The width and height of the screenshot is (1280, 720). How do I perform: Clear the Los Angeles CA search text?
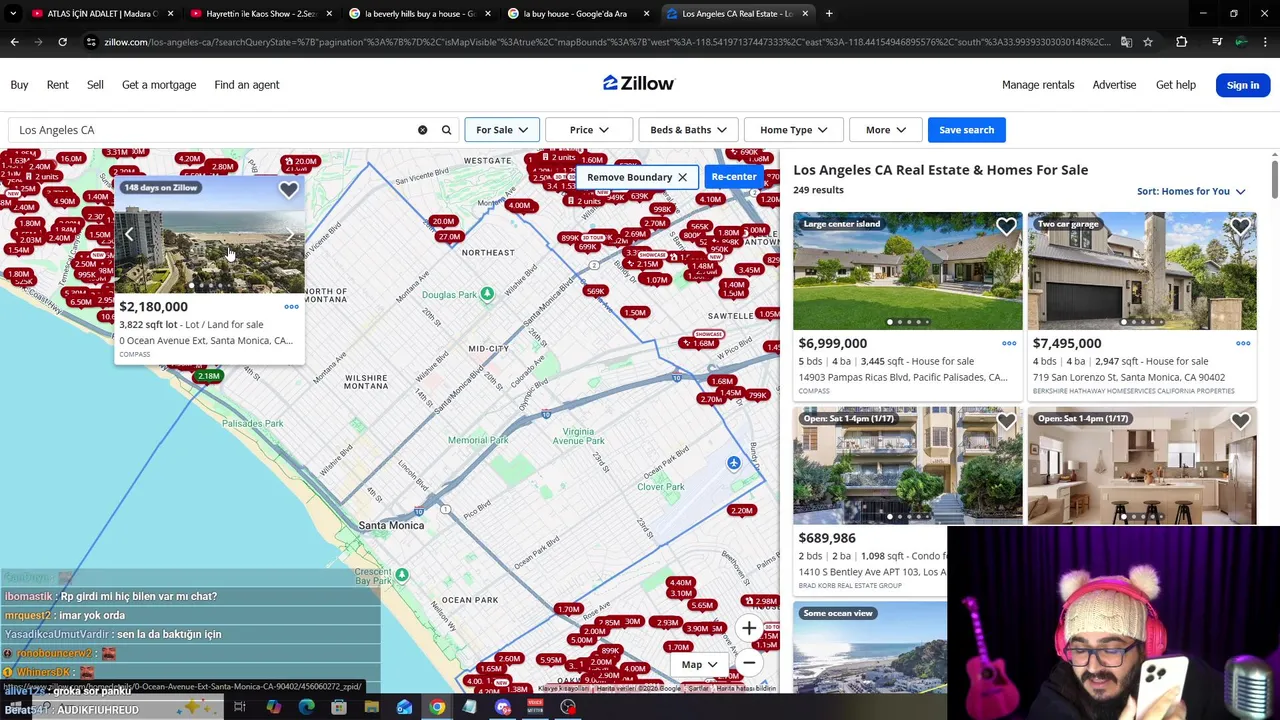pos(422,130)
